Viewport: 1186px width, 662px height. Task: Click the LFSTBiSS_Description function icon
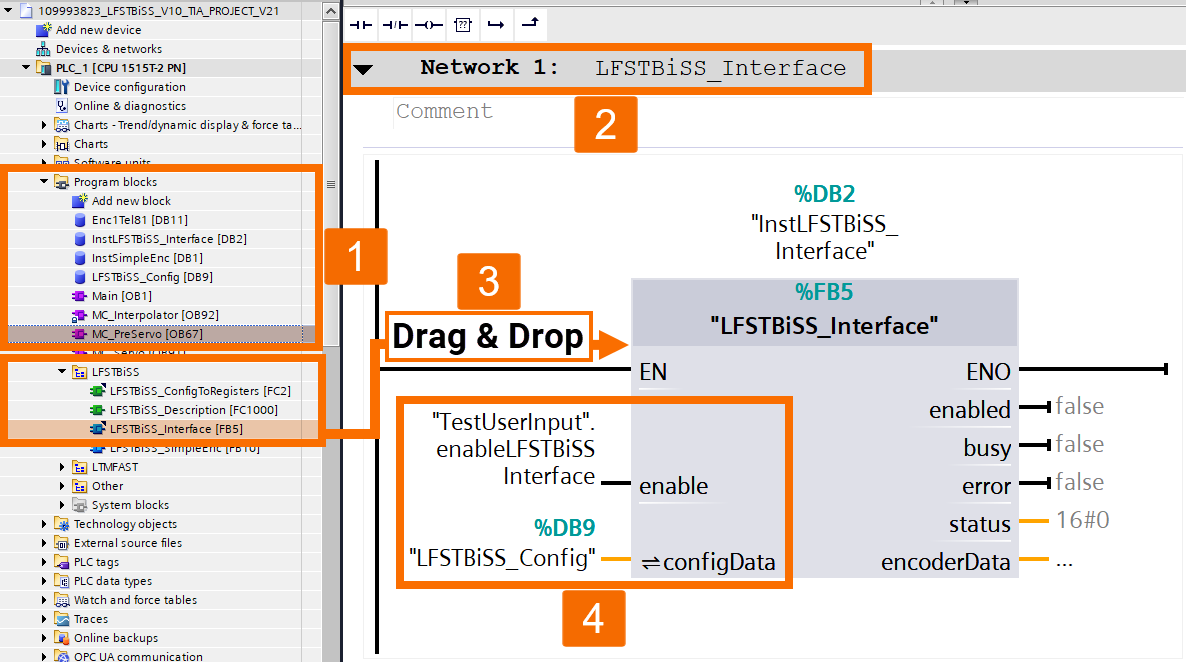point(98,409)
